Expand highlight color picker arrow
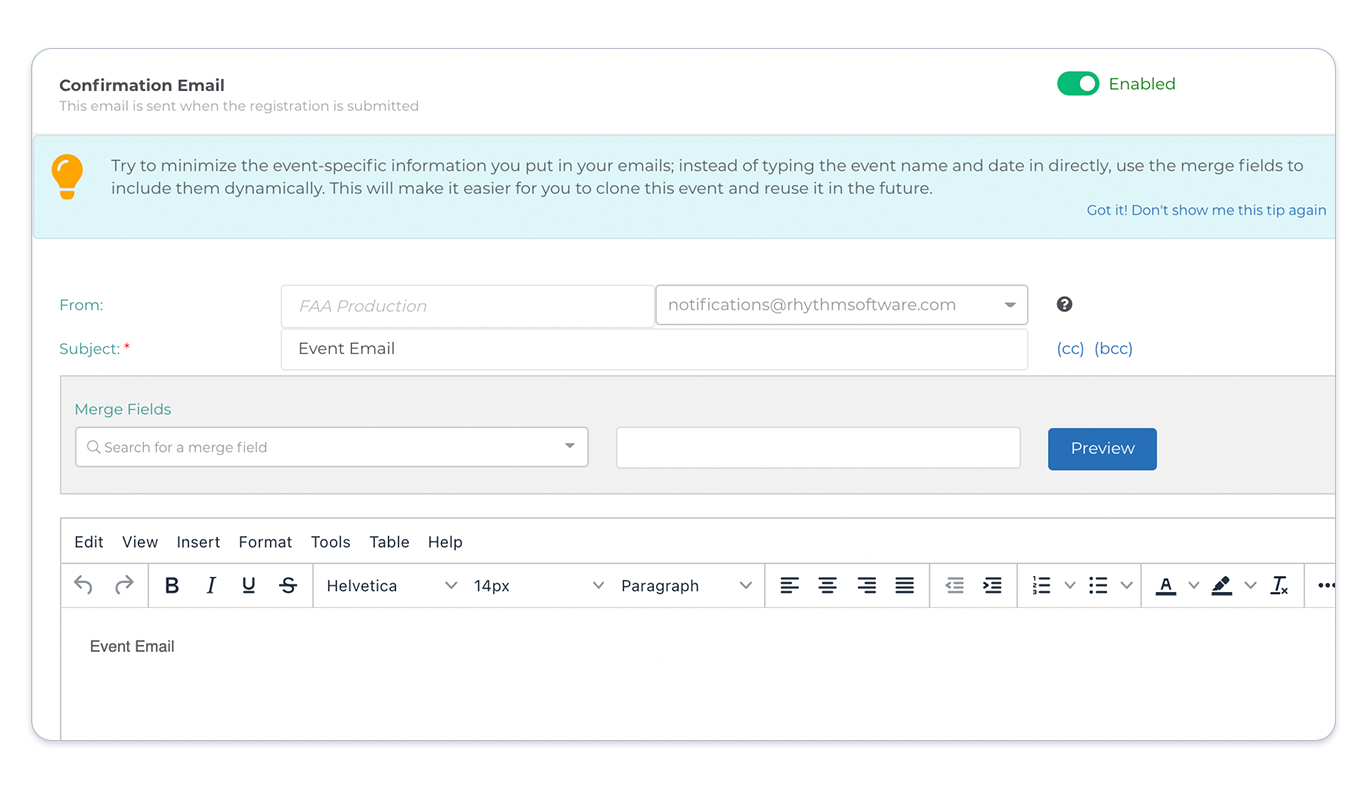 click(1251, 586)
